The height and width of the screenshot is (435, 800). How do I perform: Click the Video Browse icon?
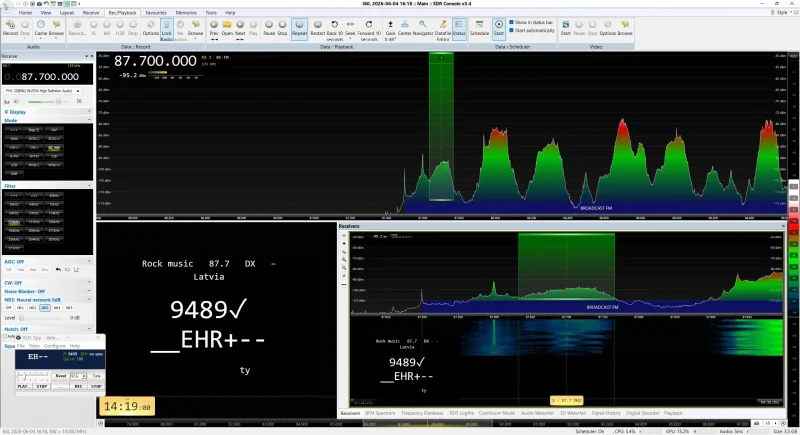625,28
